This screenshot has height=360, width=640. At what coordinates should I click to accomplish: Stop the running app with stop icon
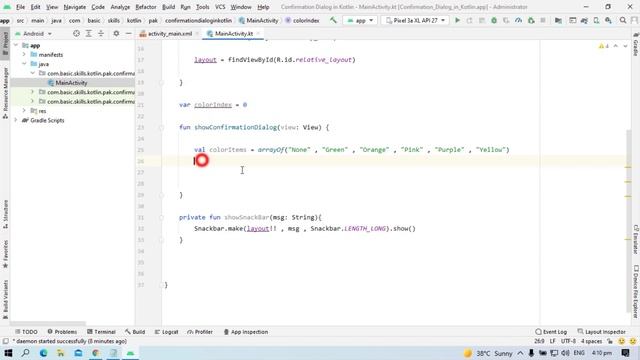(543, 20)
